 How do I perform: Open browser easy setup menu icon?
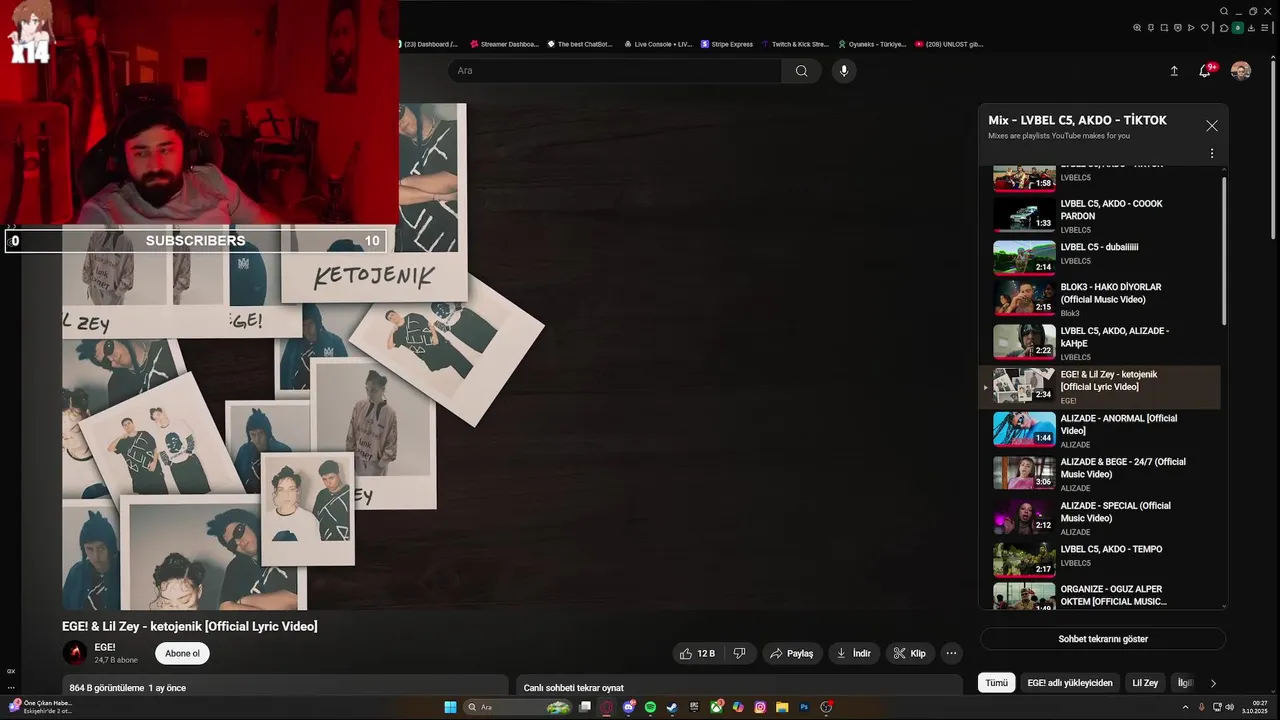1265,28
